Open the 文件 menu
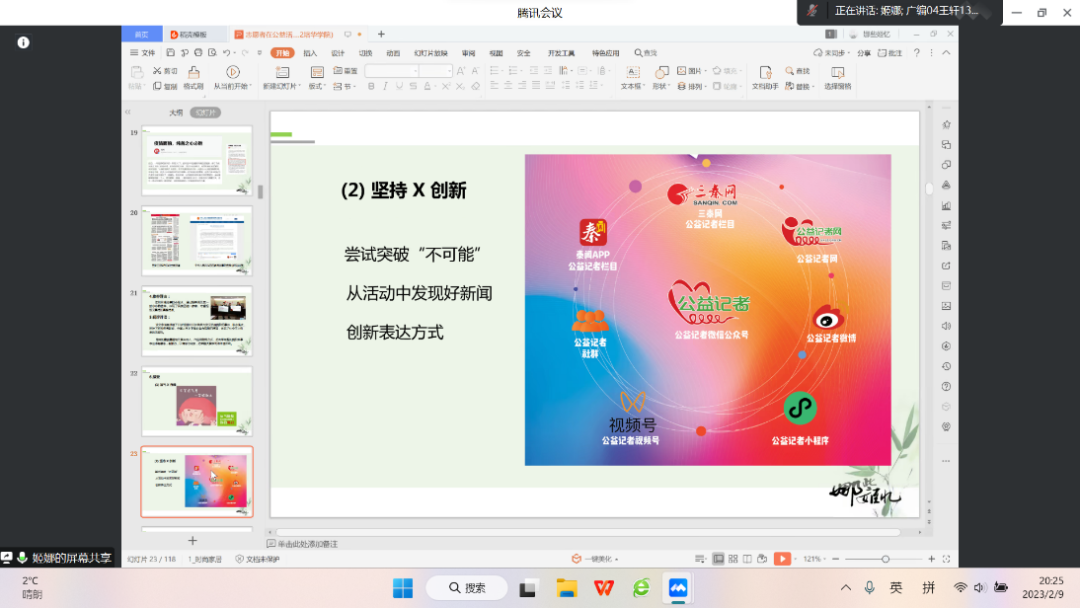Screen dimensions: 1080x608 [x=144, y=53]
